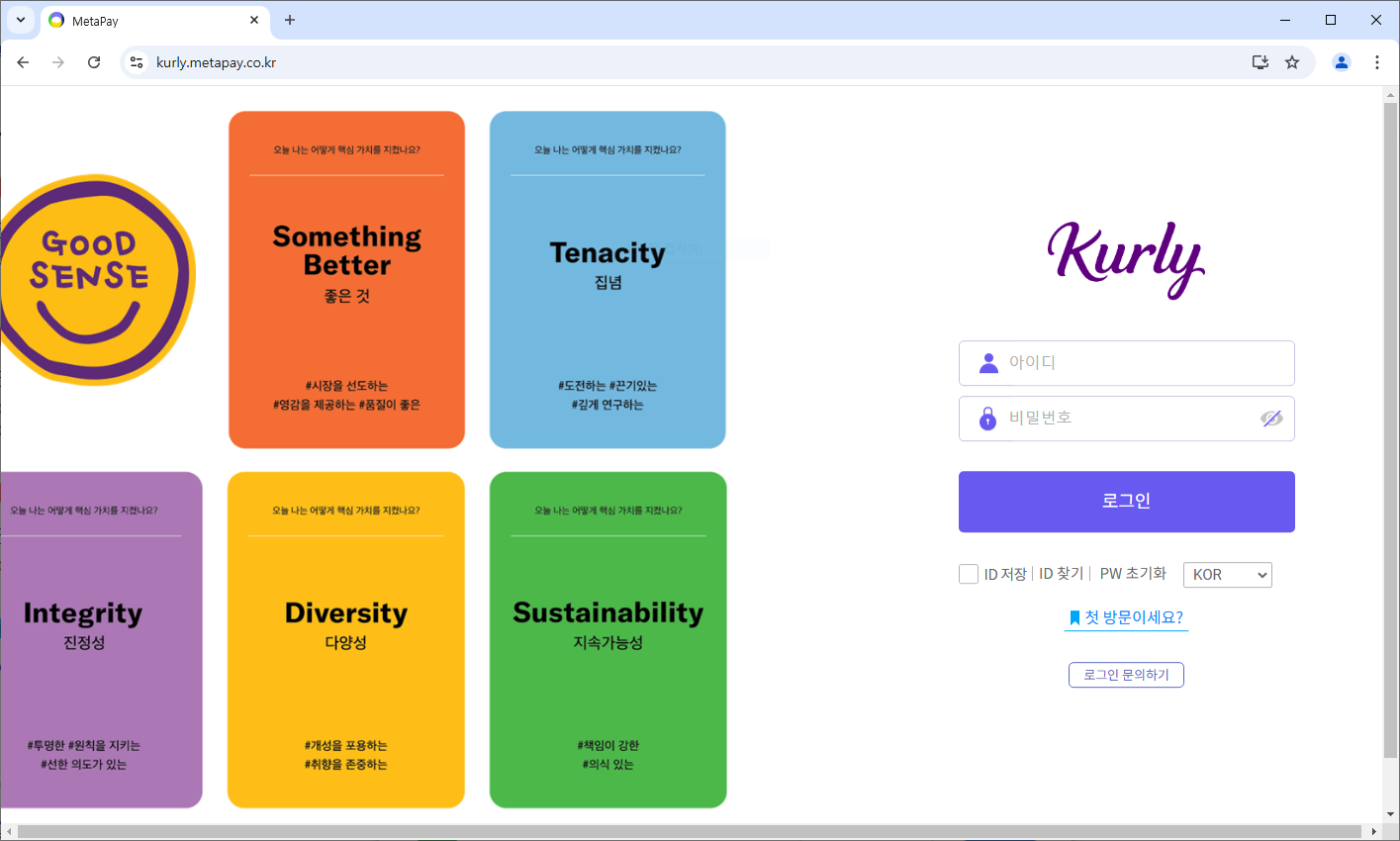Select the MetaPay browser tab
The image size is (1400, 841).
[155, 21]
